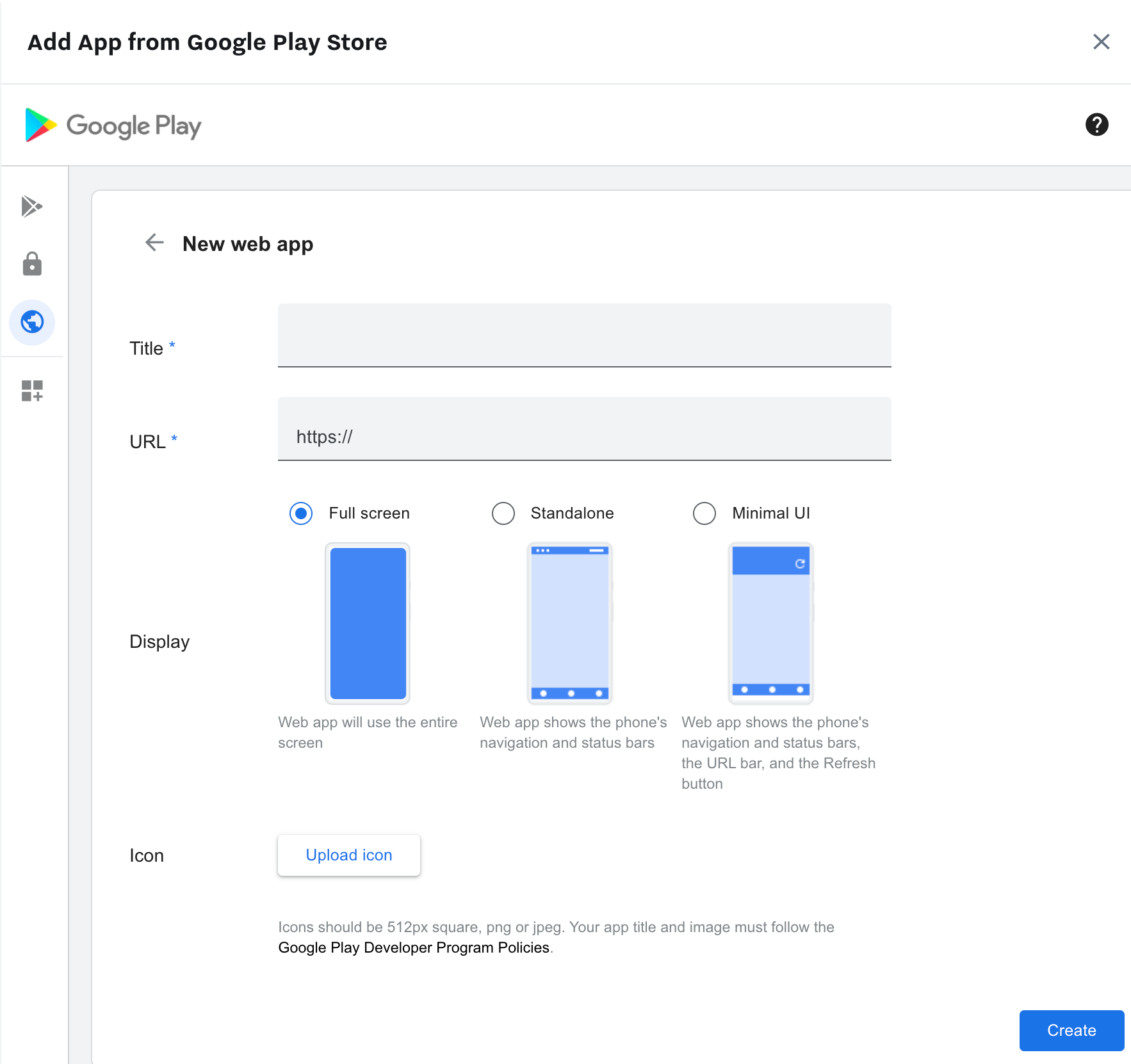Focus the URL https:// text field
This screenshot has height=1064, width=1131.
click(584, 437)
